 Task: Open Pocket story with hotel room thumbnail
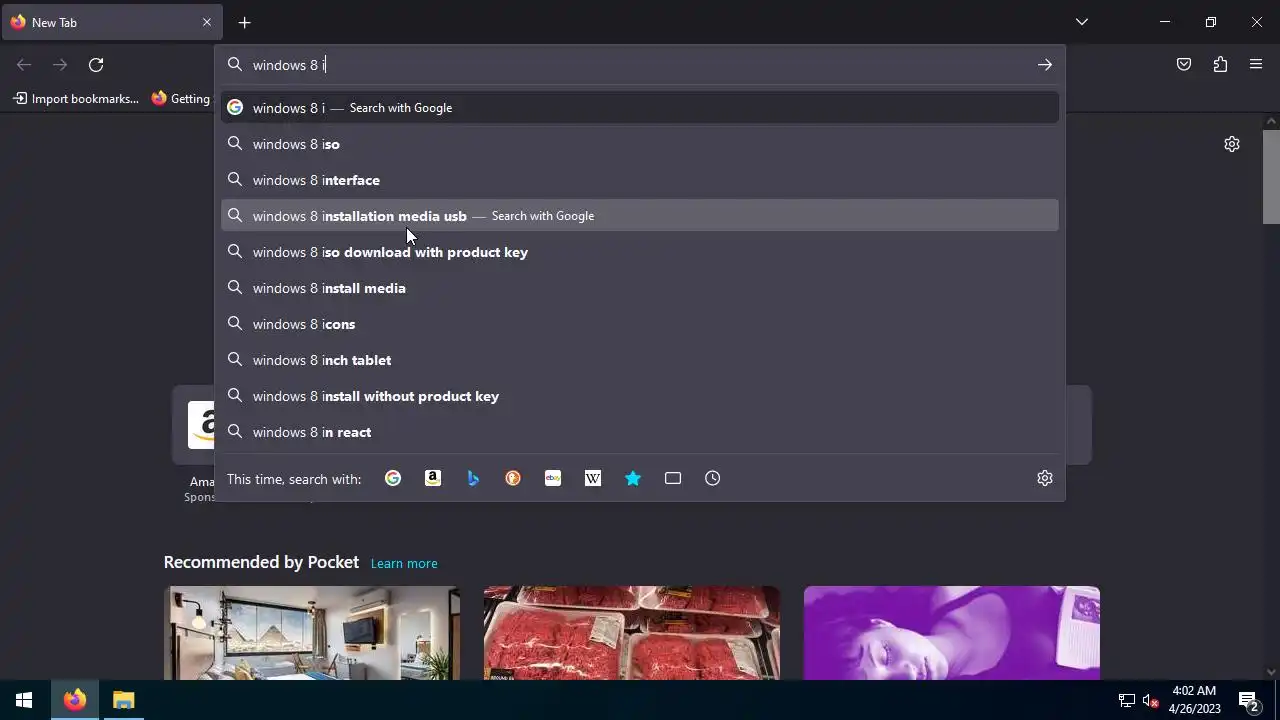312,633
